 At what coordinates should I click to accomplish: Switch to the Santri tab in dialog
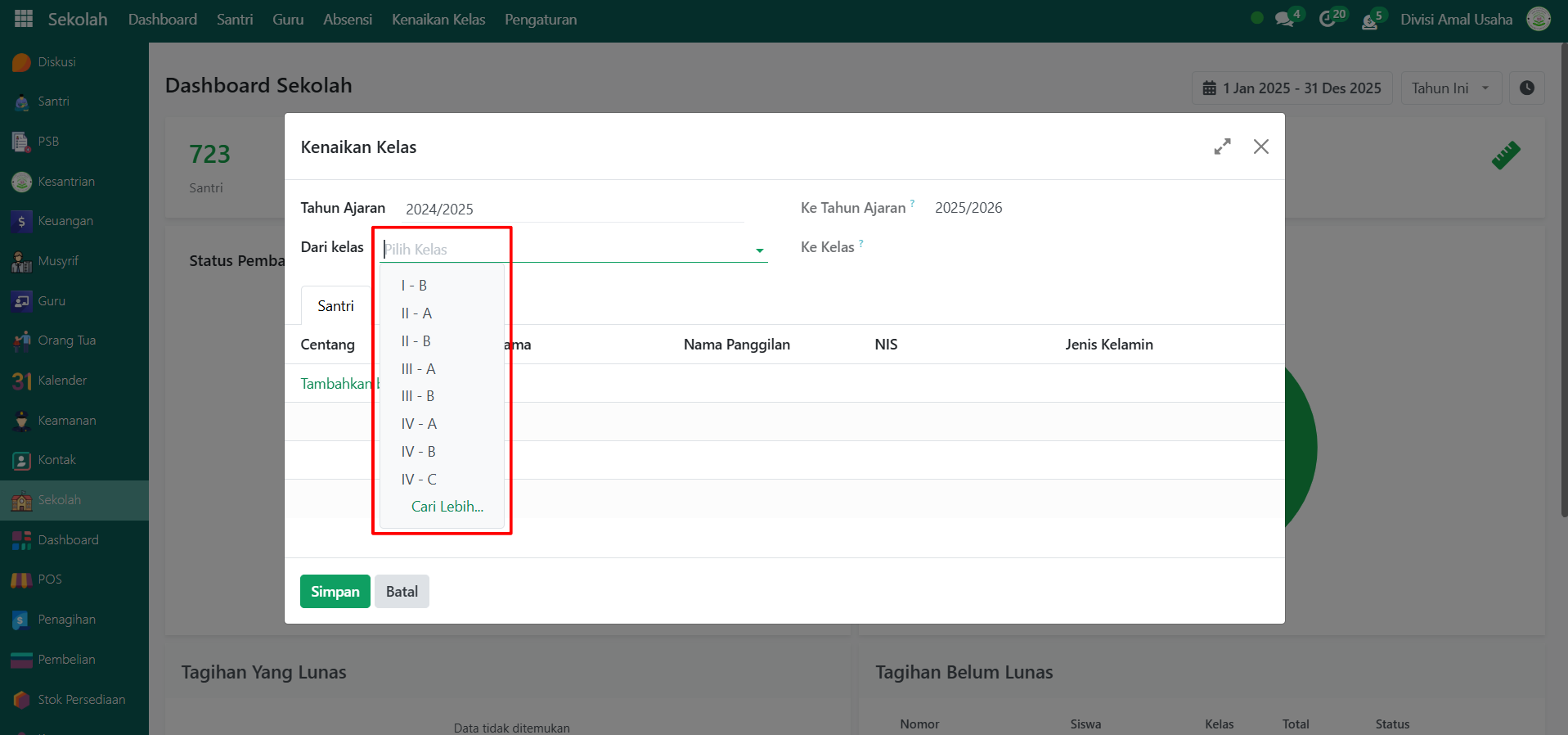[x=335, y=306]
